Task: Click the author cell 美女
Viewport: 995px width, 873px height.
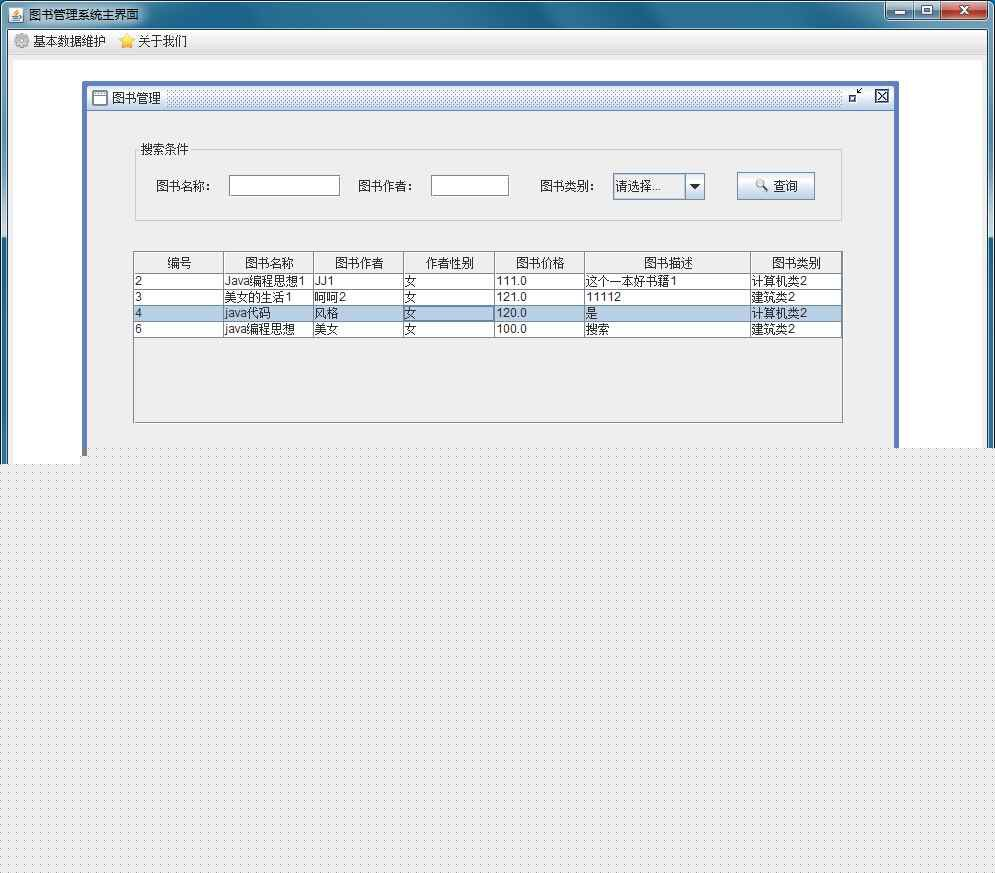Action: [359, 329]
